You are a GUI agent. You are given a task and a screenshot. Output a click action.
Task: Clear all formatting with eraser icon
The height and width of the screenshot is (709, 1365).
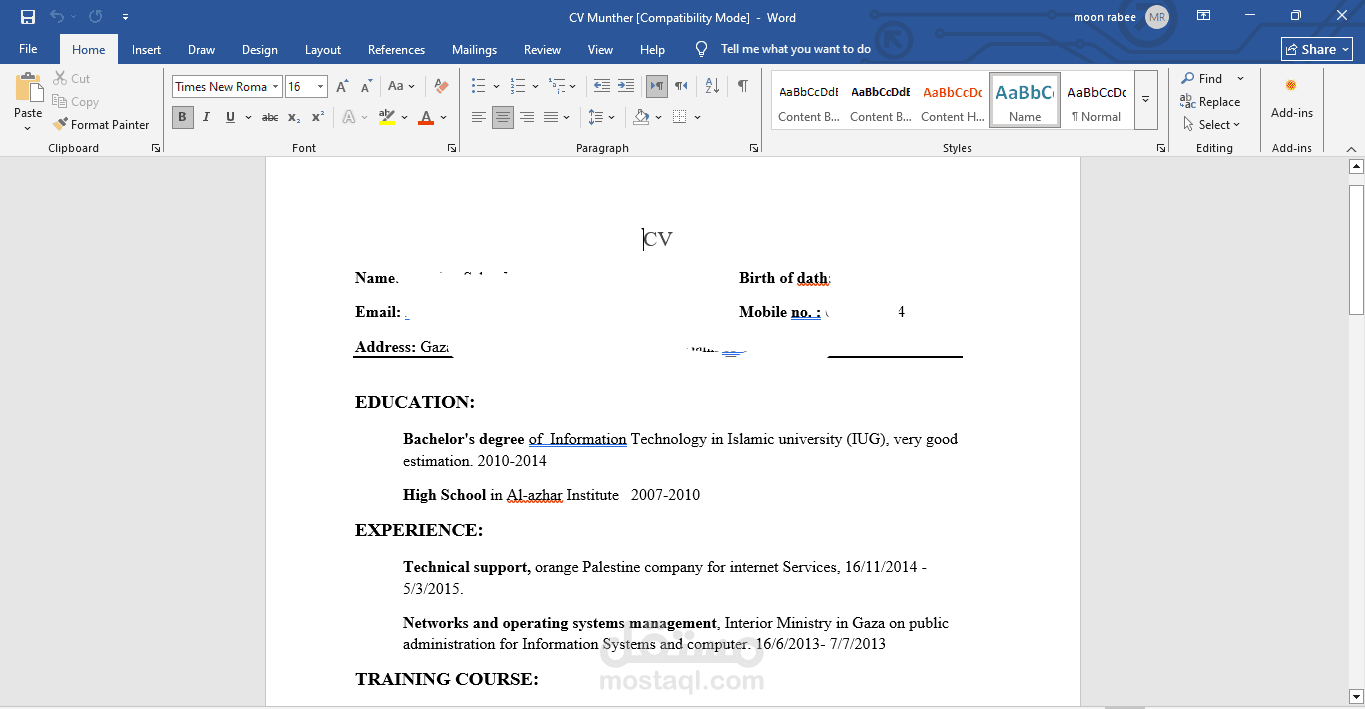441,87
